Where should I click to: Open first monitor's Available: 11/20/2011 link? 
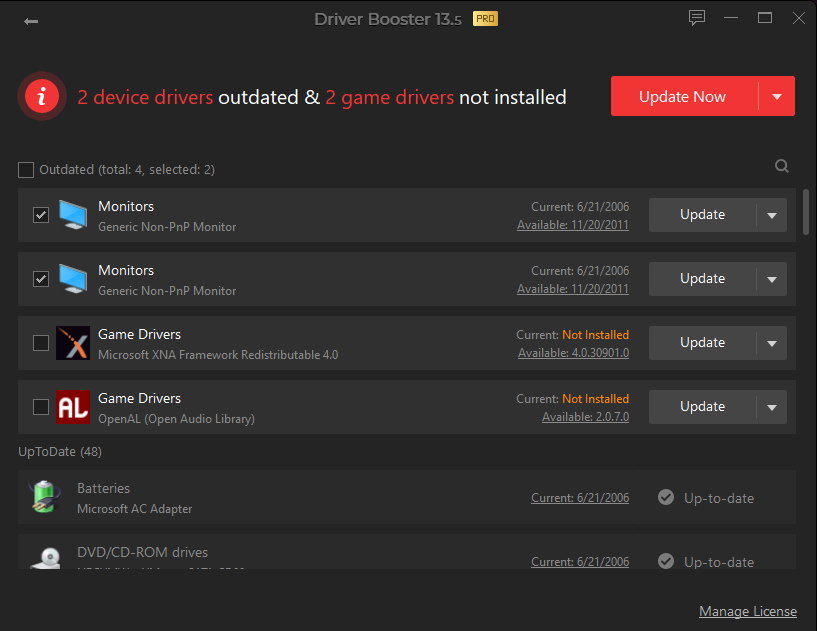coord(573,225)
